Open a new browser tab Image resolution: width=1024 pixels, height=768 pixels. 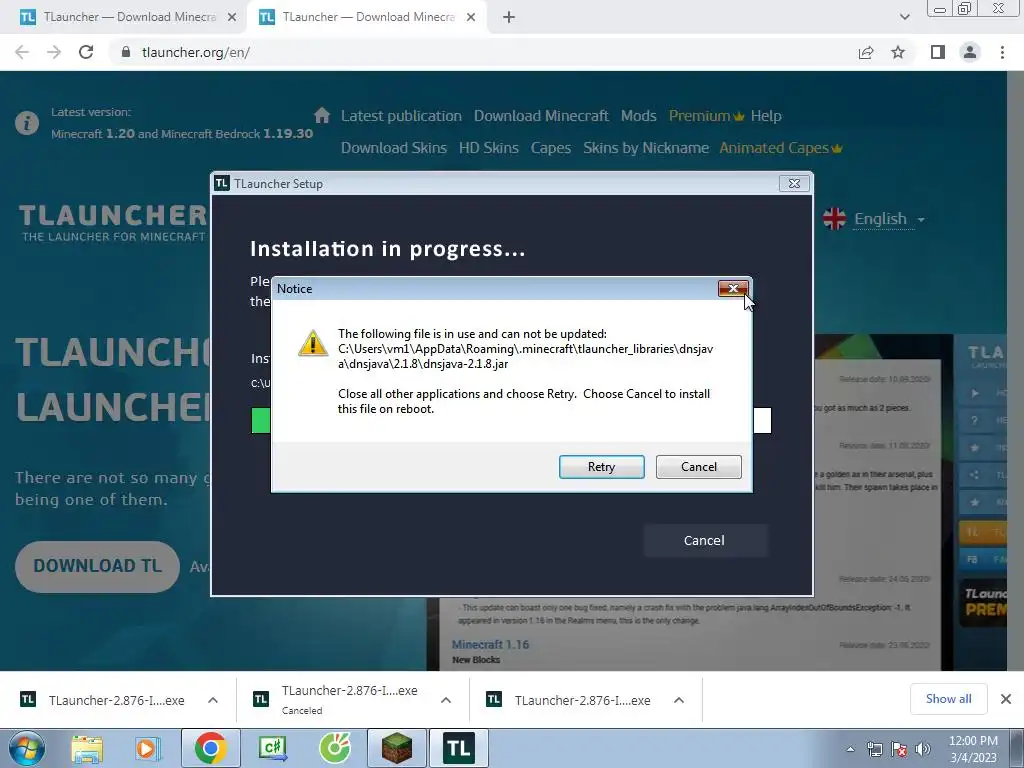point(509,17)
